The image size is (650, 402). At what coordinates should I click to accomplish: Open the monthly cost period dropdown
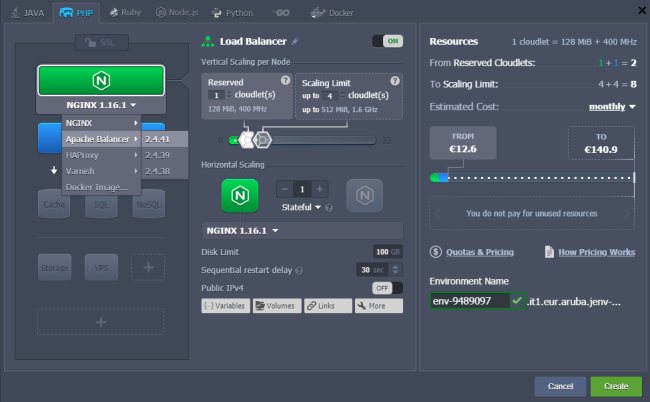(612, 107)
